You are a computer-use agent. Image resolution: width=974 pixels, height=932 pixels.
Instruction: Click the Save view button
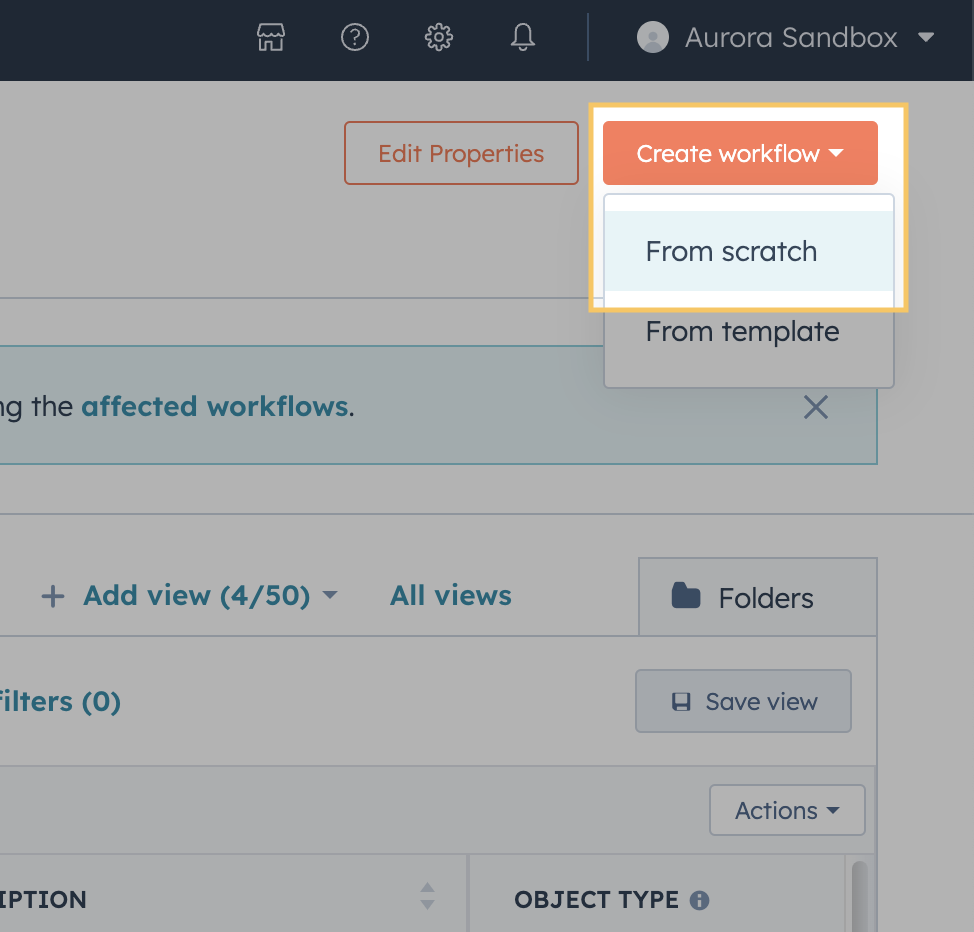[x=743, y=701]
